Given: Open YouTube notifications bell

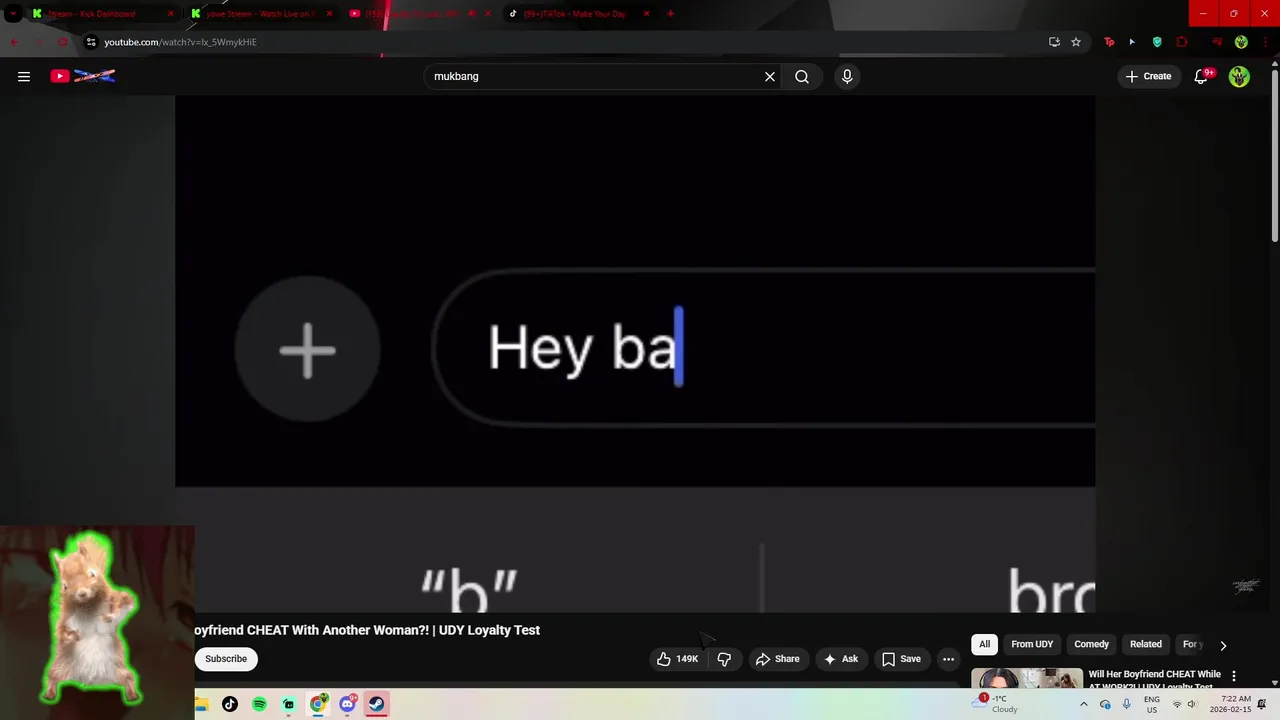Looking at the screenshot, I should point(1202,76).
